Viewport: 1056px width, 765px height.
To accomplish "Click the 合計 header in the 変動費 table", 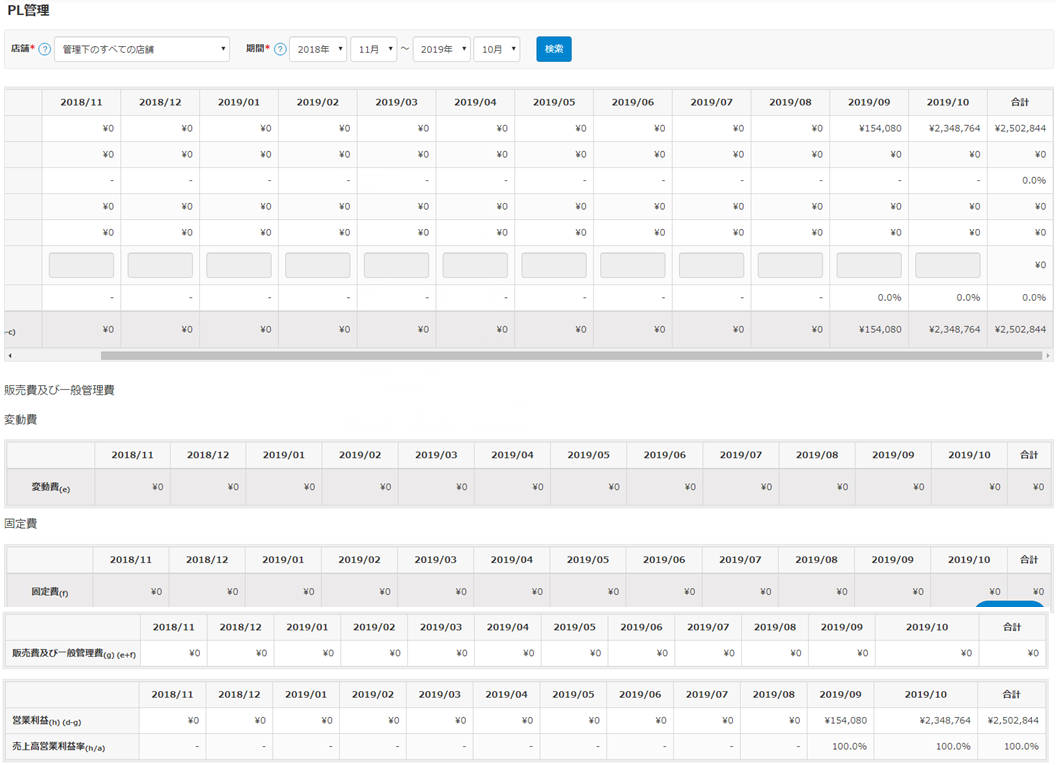I will (1029, 455).
